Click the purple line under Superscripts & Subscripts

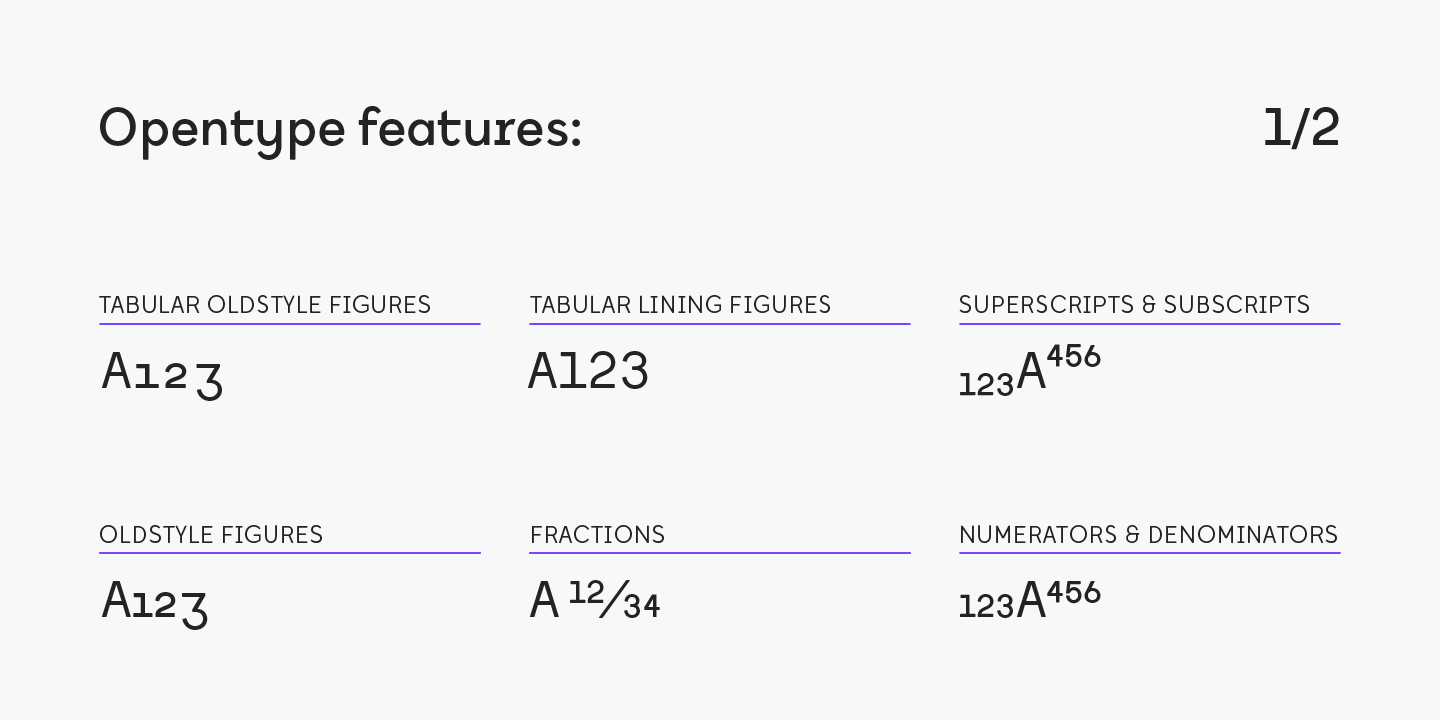1149,324
